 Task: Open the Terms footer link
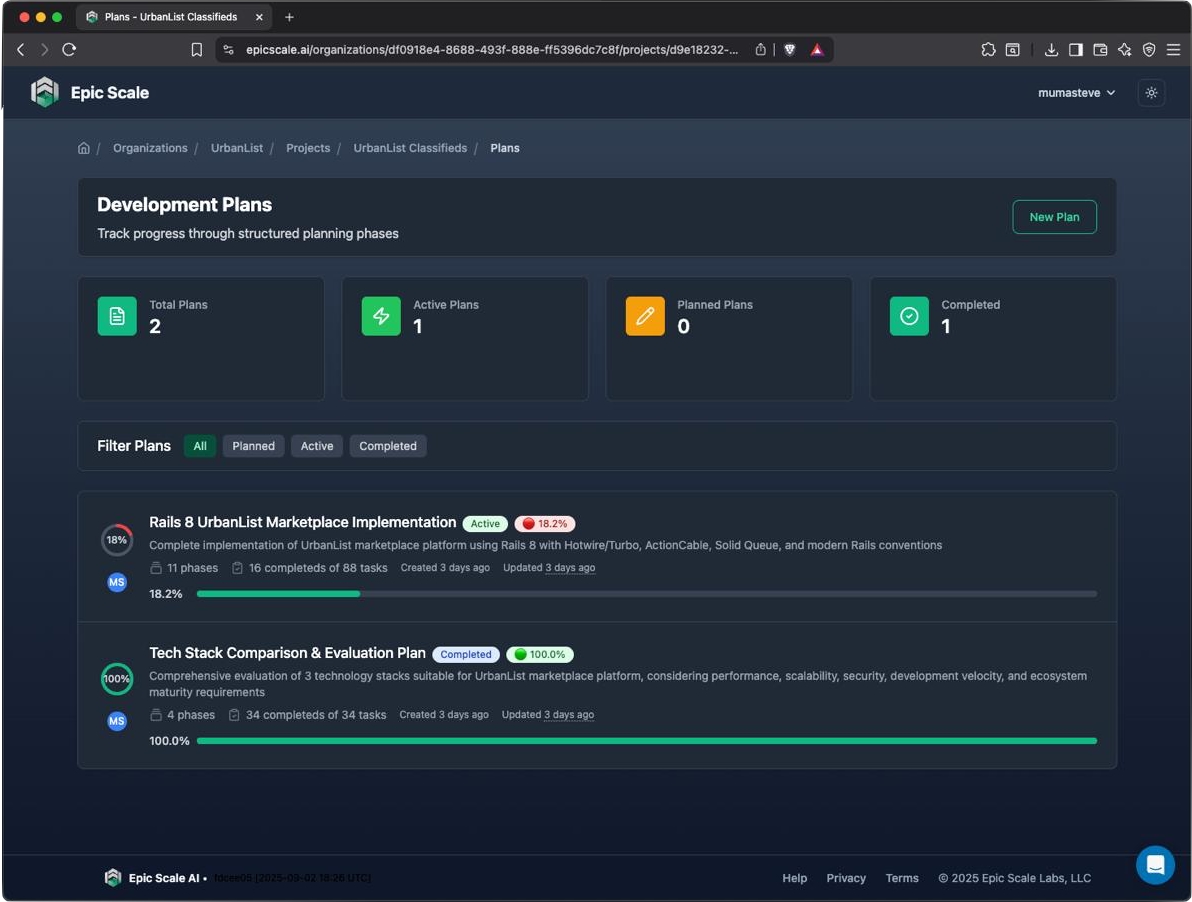[902, 878]
